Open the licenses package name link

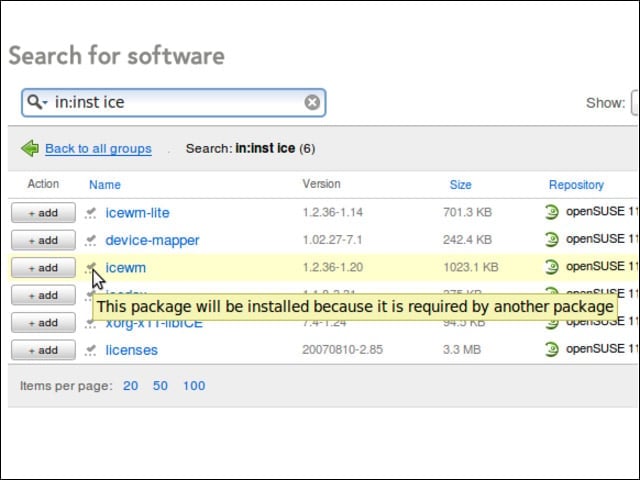coord(131,350)
